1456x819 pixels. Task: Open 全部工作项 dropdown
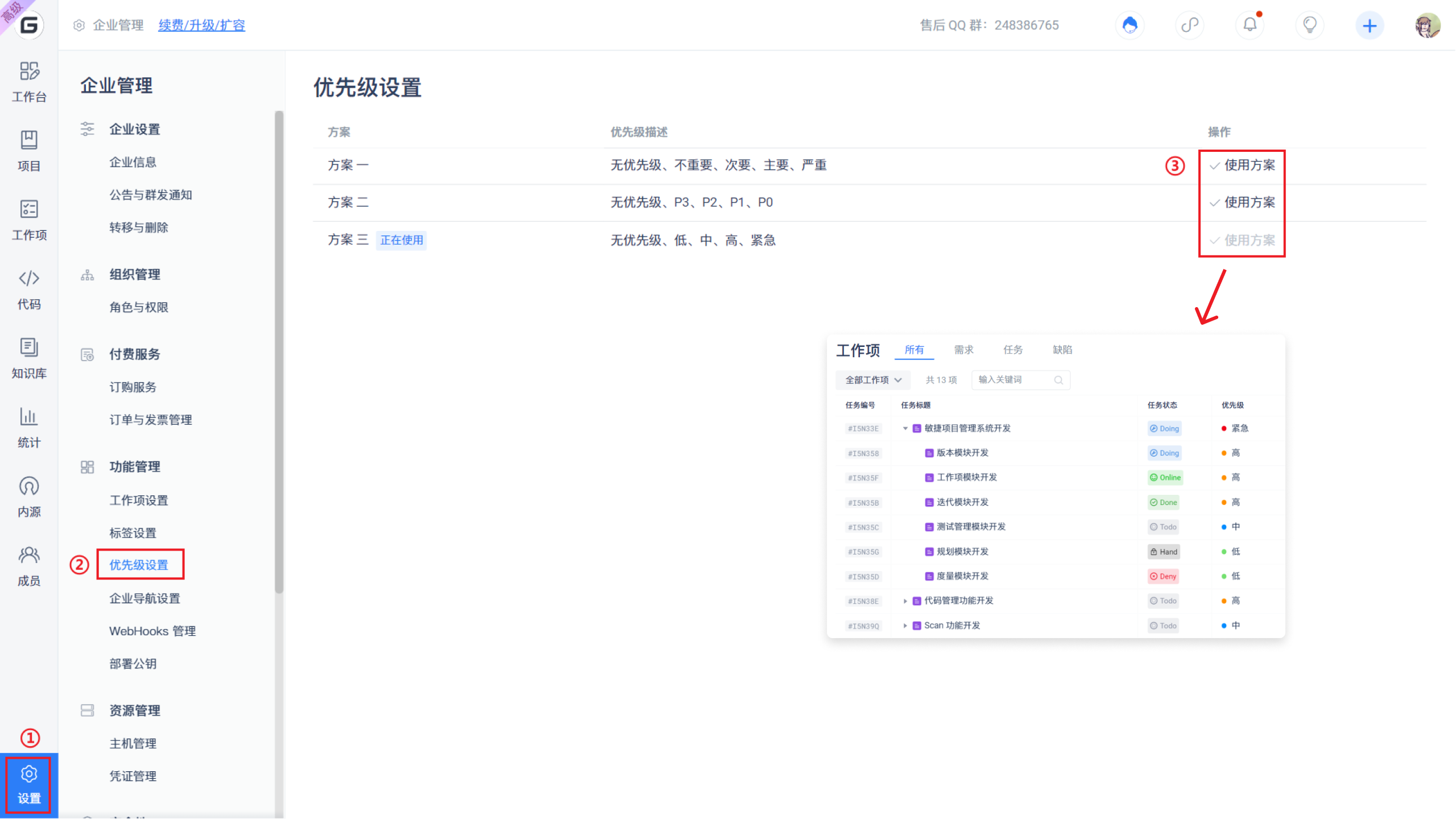point(873,380)
